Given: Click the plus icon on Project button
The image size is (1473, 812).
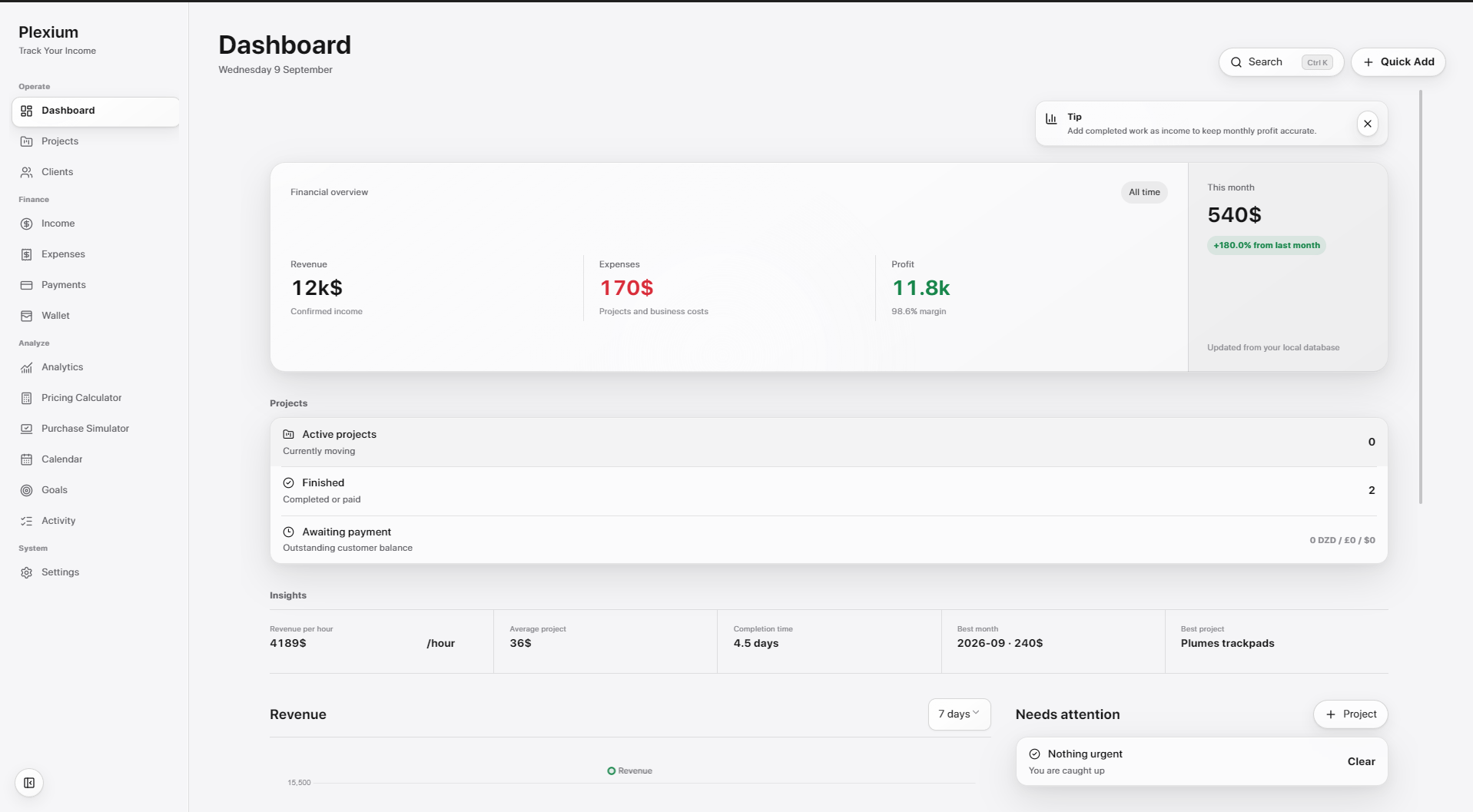Looking at the screenshot, I should pyautogui.click(x=1331, y=714).
